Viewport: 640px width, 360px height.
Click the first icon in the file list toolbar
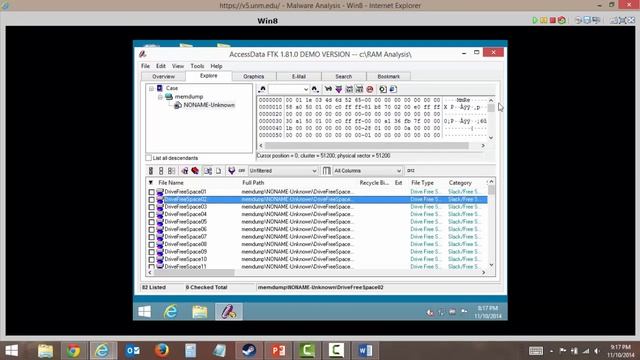151,171
